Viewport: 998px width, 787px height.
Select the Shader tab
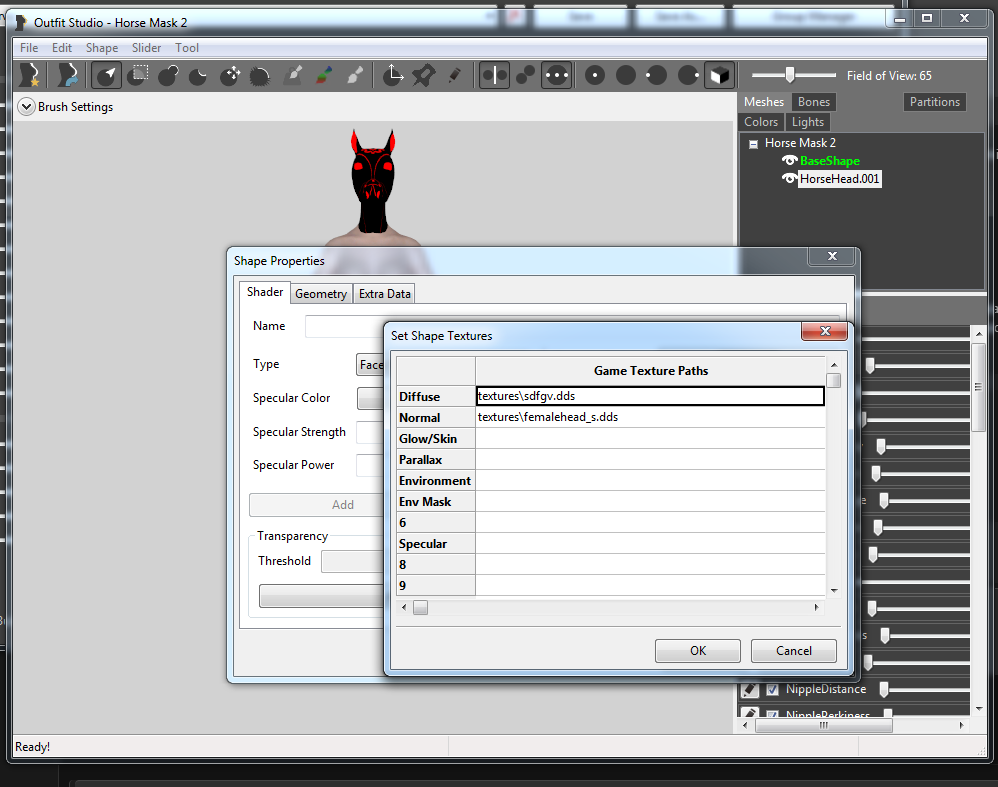pyautogui.click(x=265, y=292)
